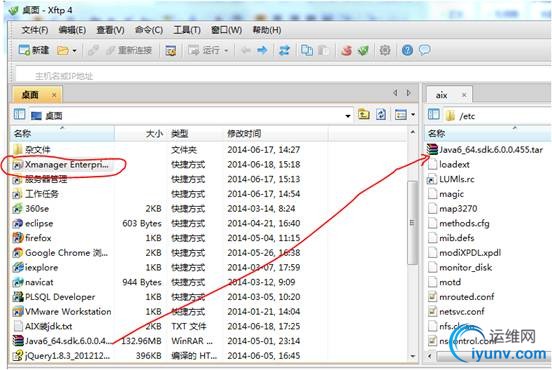Click the remote /etc path field
Image resolution: width=552 pixels, height=370 pixels.
tap(496, 116)
